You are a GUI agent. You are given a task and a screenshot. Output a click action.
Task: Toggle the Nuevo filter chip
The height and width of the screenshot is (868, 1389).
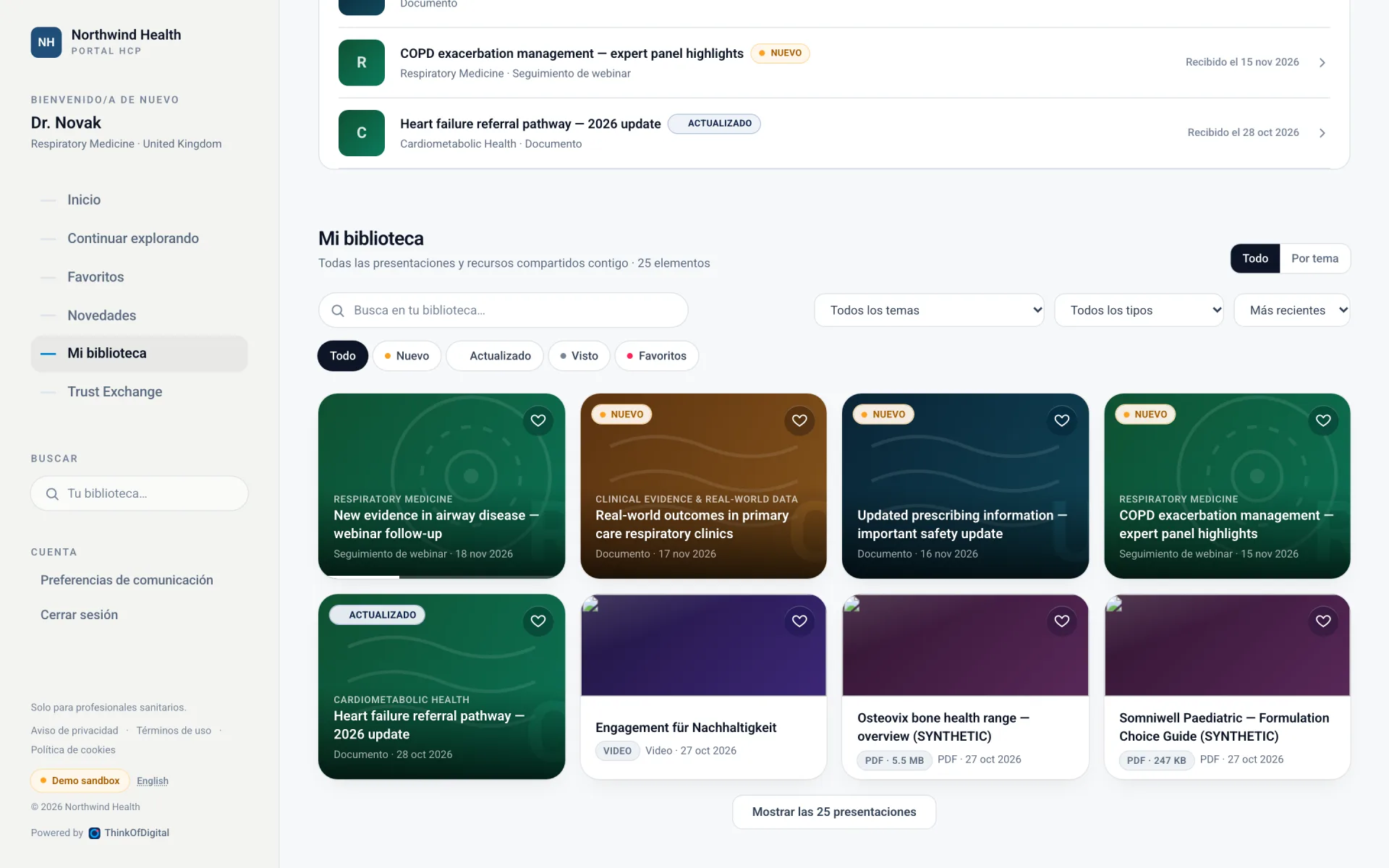(407, 356)
